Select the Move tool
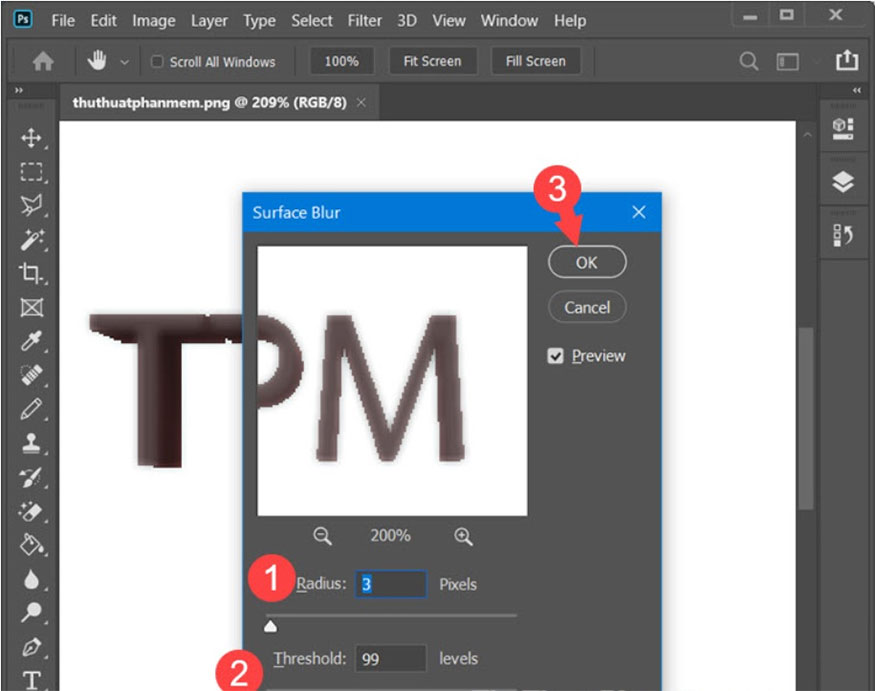This screenshot has width=875, height=691. point(33,139)
